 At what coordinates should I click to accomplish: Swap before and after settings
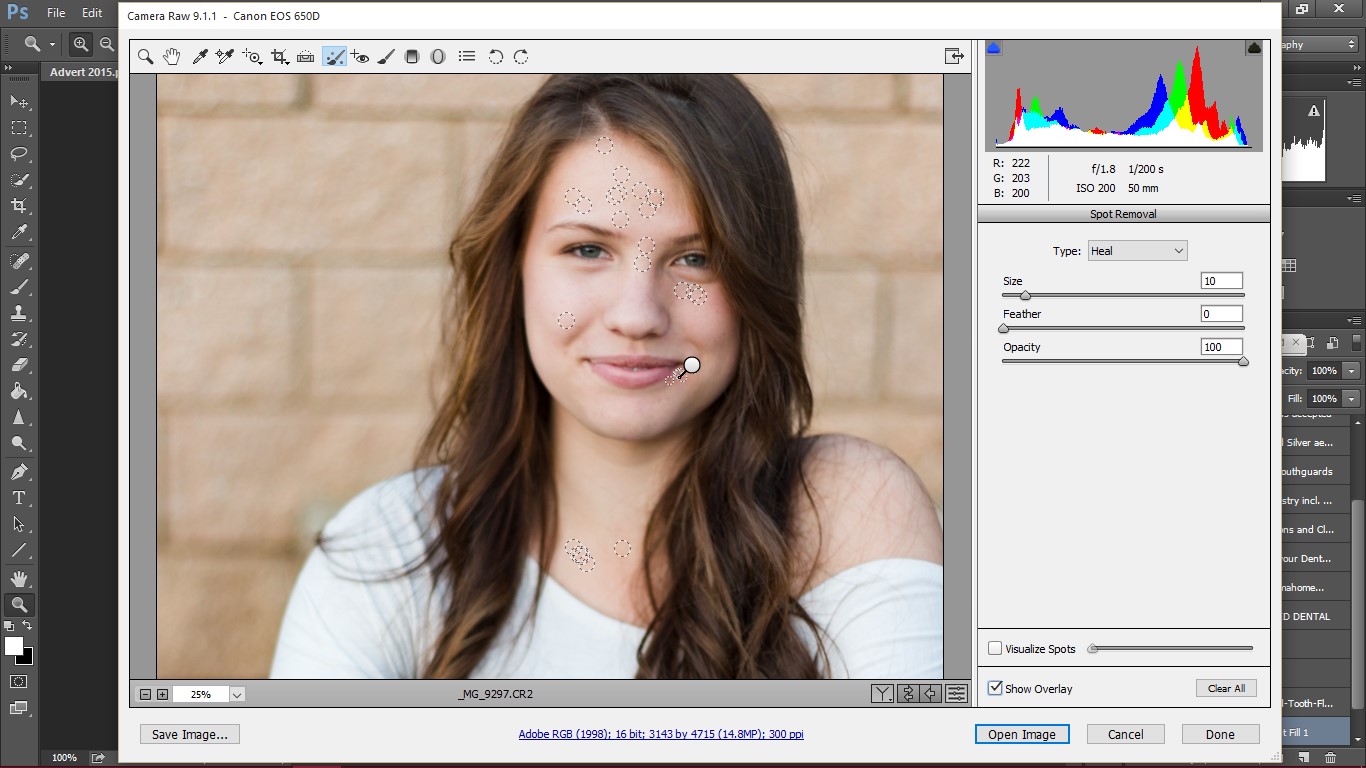click(x=908, y=693)
